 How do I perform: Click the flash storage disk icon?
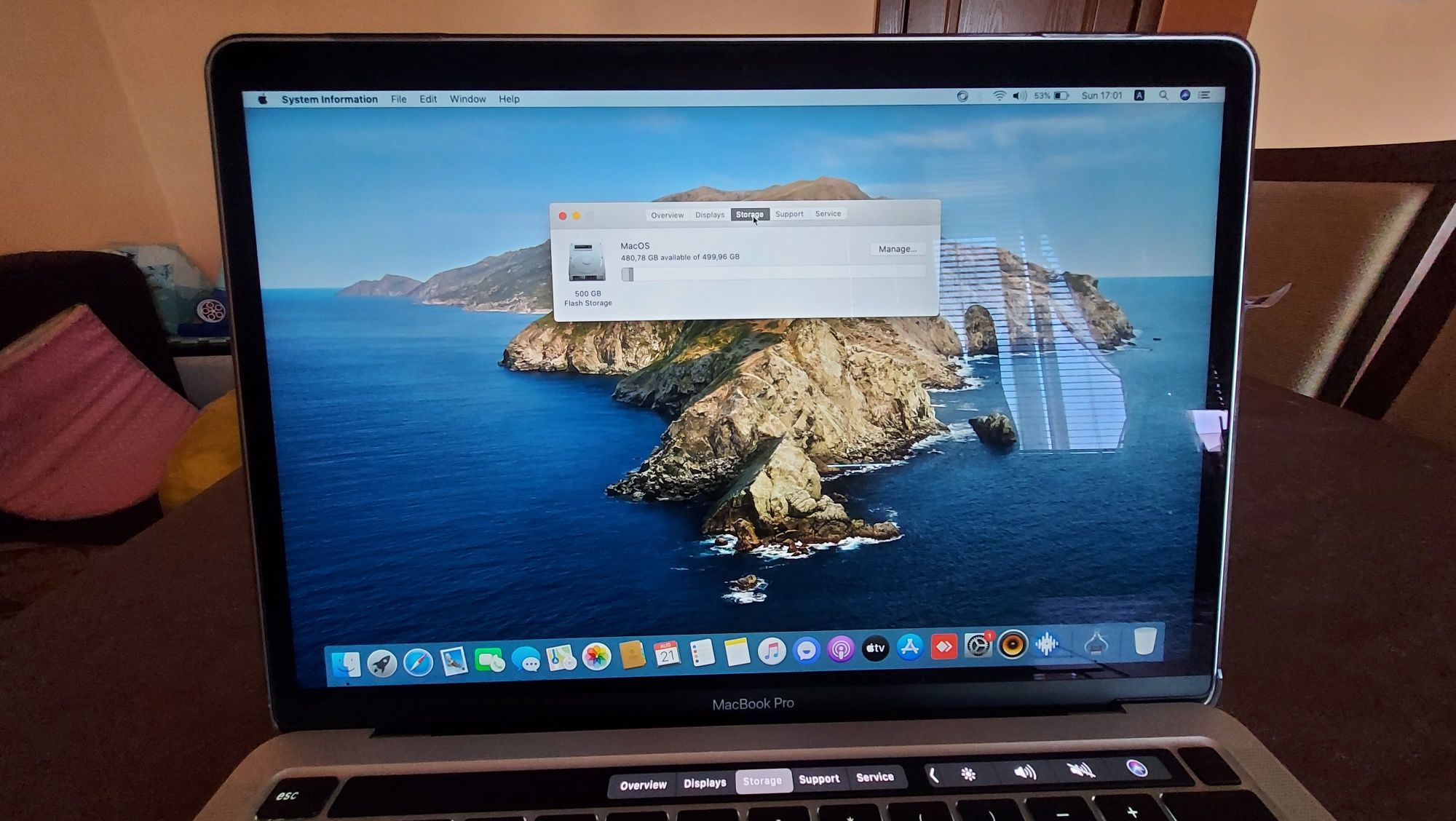point(587,263)
